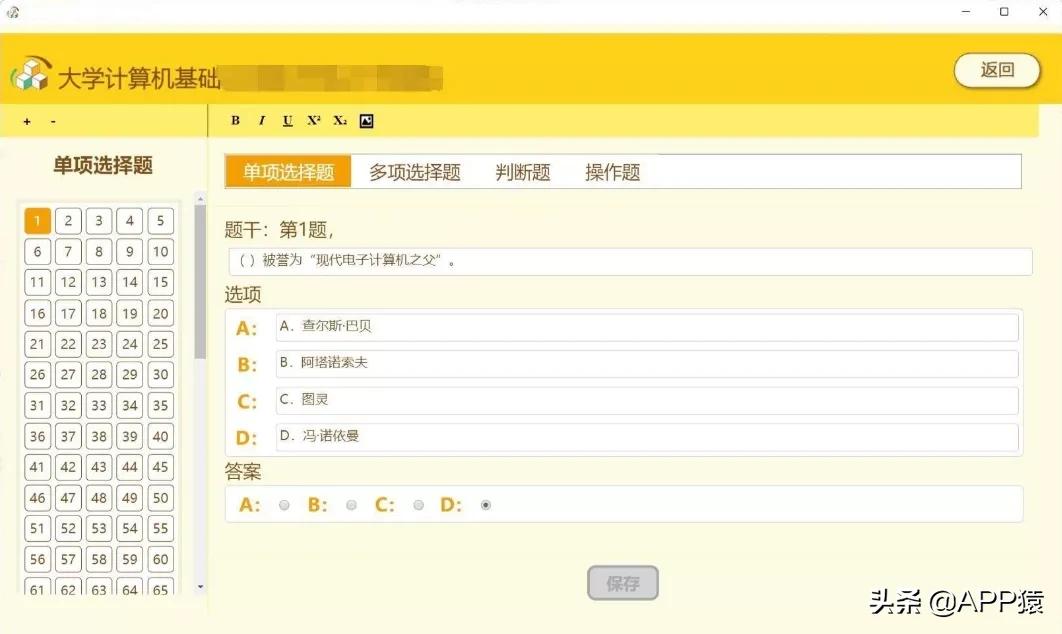The image size is (1062, 634).
Task: Go to question number 13
Action: (x=99, y=282)
